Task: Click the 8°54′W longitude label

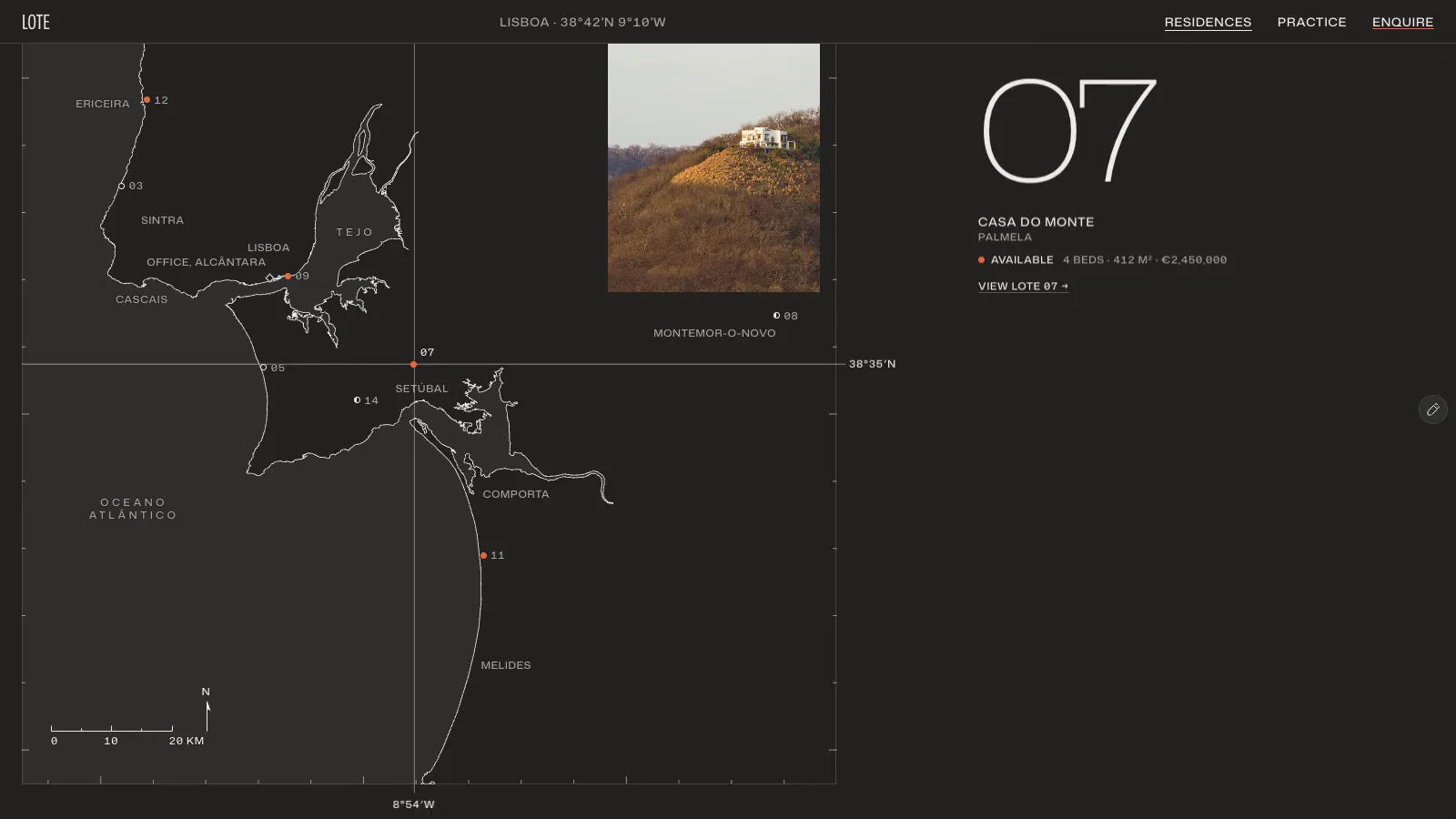Action: click(413, 804)
